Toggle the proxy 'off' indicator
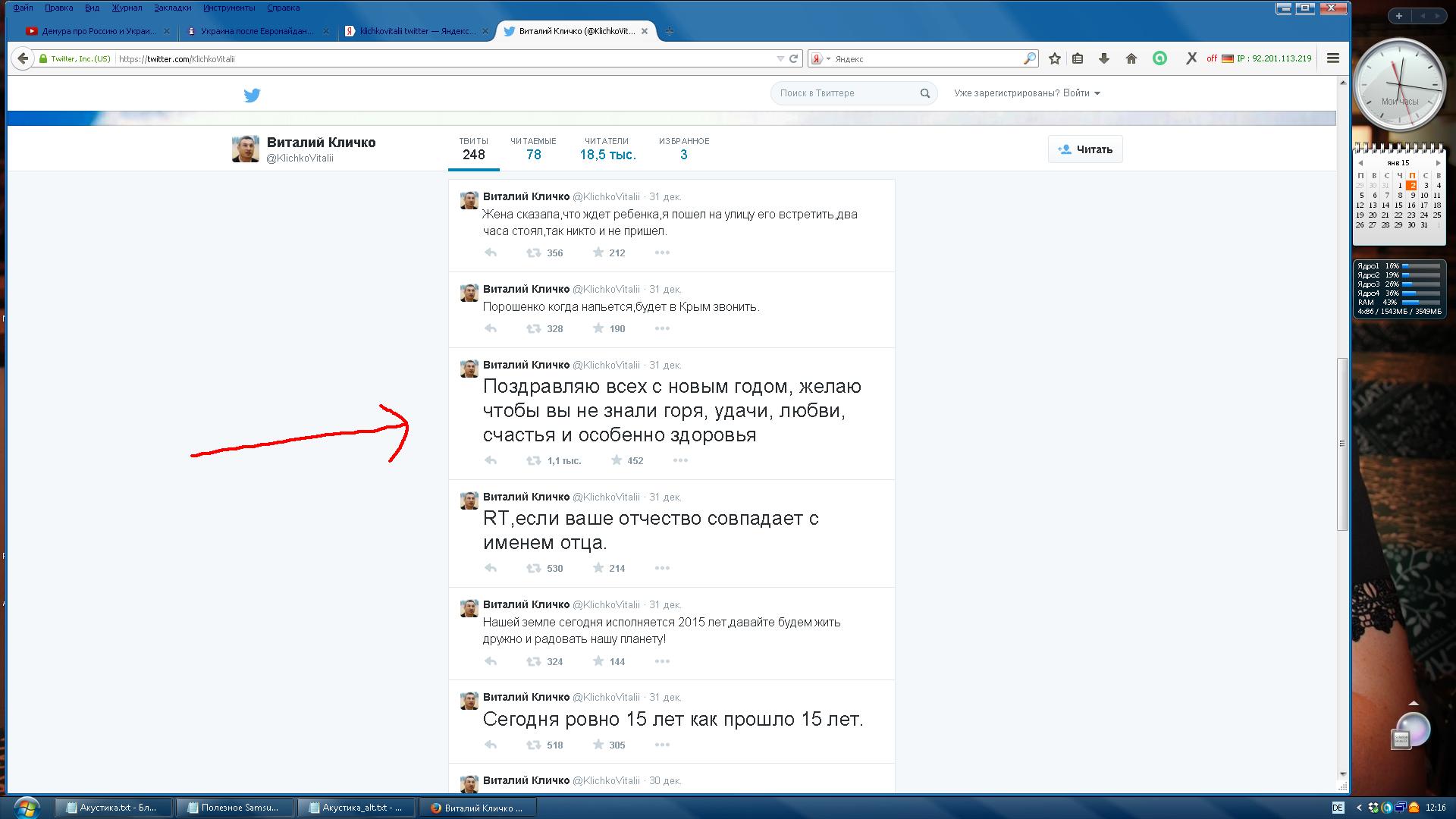Screen dimensions: 1456x819 pyautogui.click(x=1212, y=58)
